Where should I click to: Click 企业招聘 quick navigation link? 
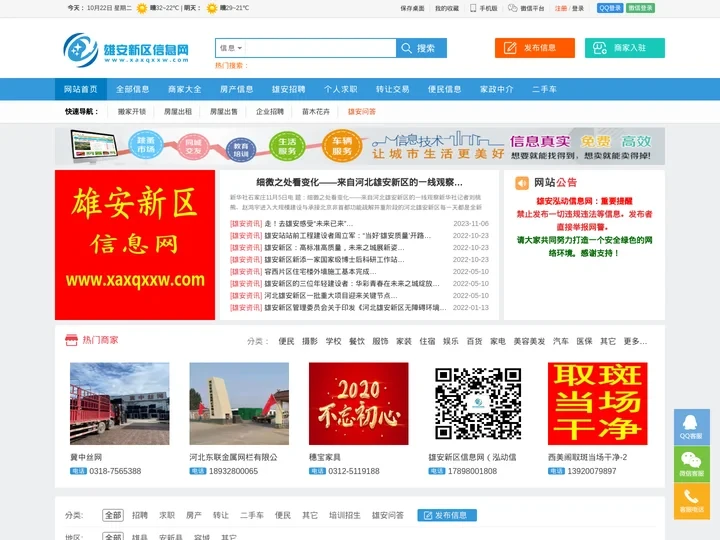270,112
